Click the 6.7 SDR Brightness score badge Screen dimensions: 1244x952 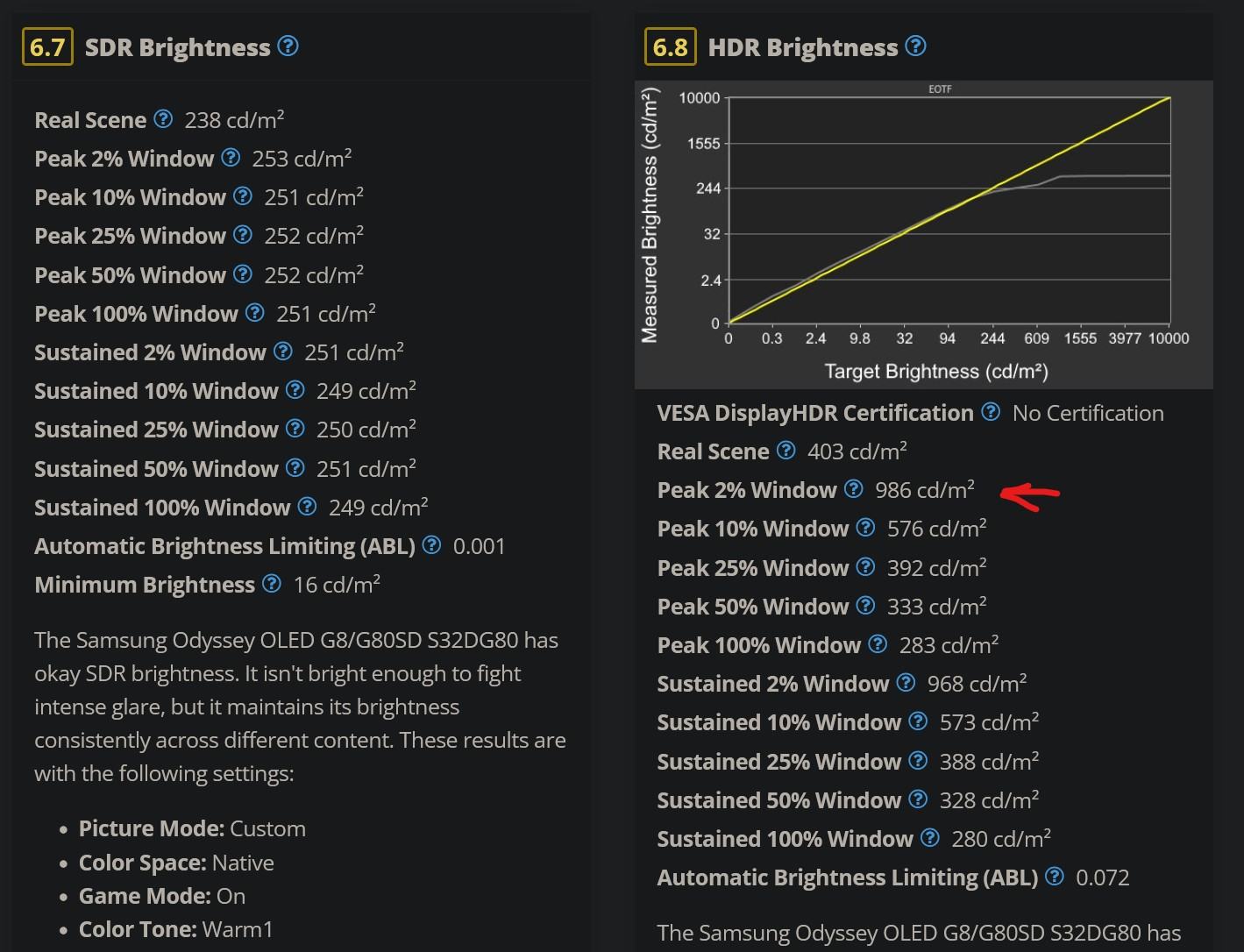point(47,46)
